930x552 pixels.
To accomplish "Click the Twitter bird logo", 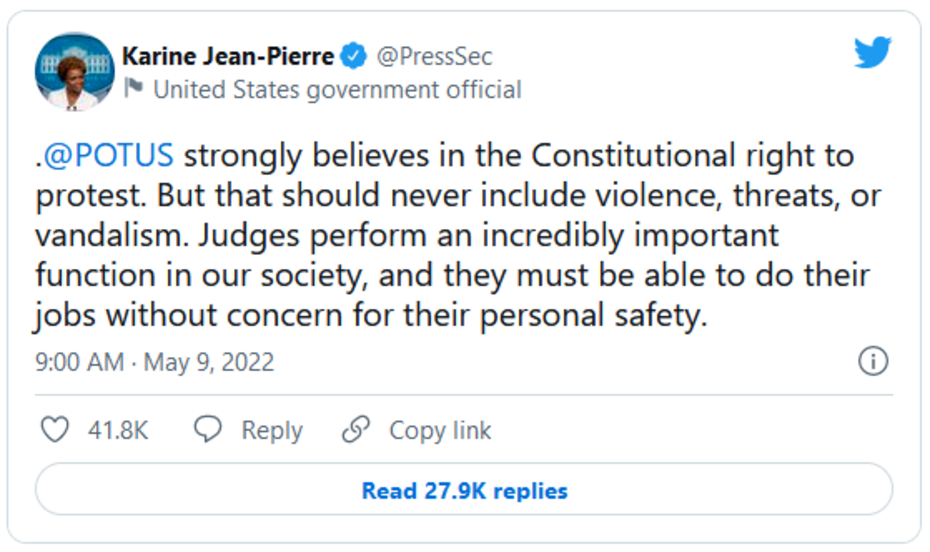I will 872,53.
